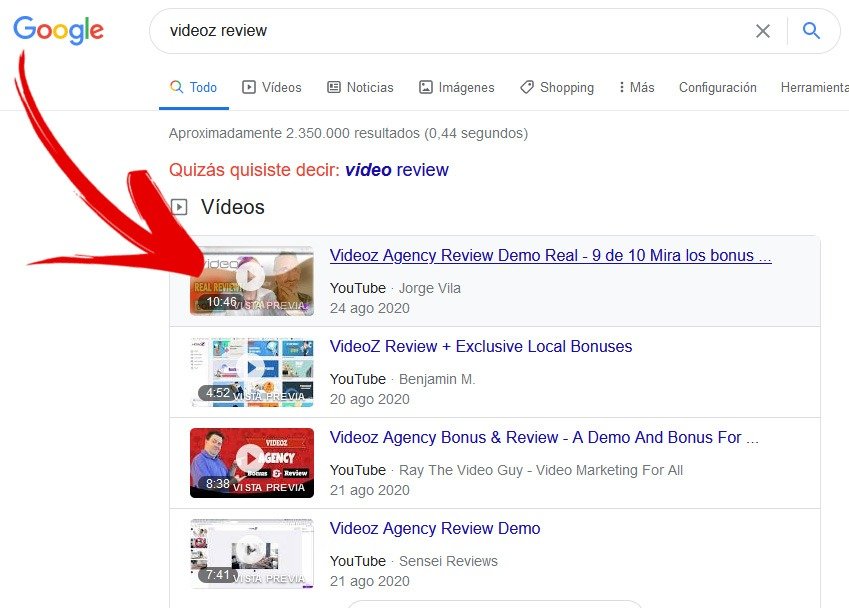Click the suggested 'video review' correction link

coord(397,169)
